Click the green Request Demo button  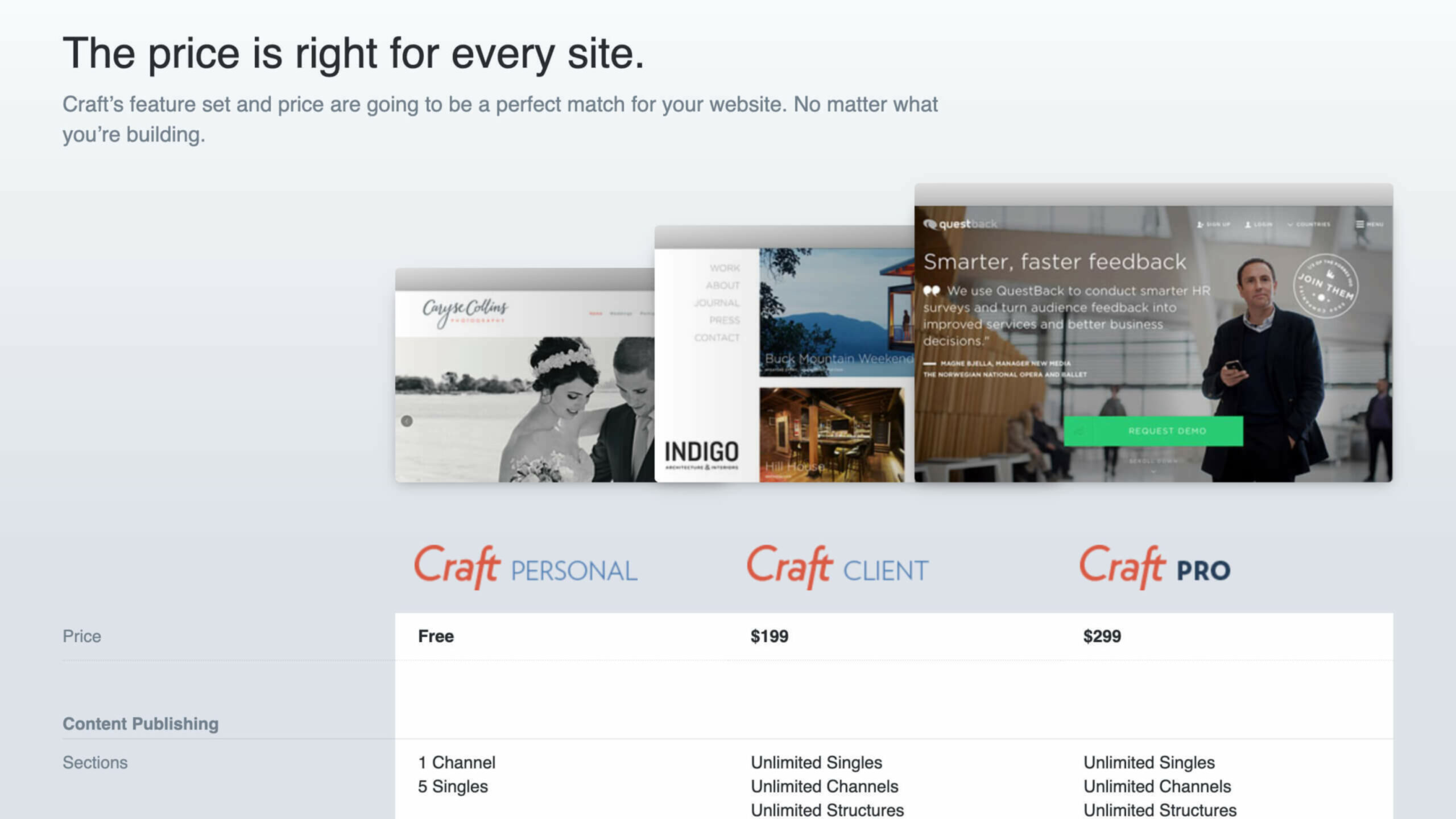[x=1153, y=431]
